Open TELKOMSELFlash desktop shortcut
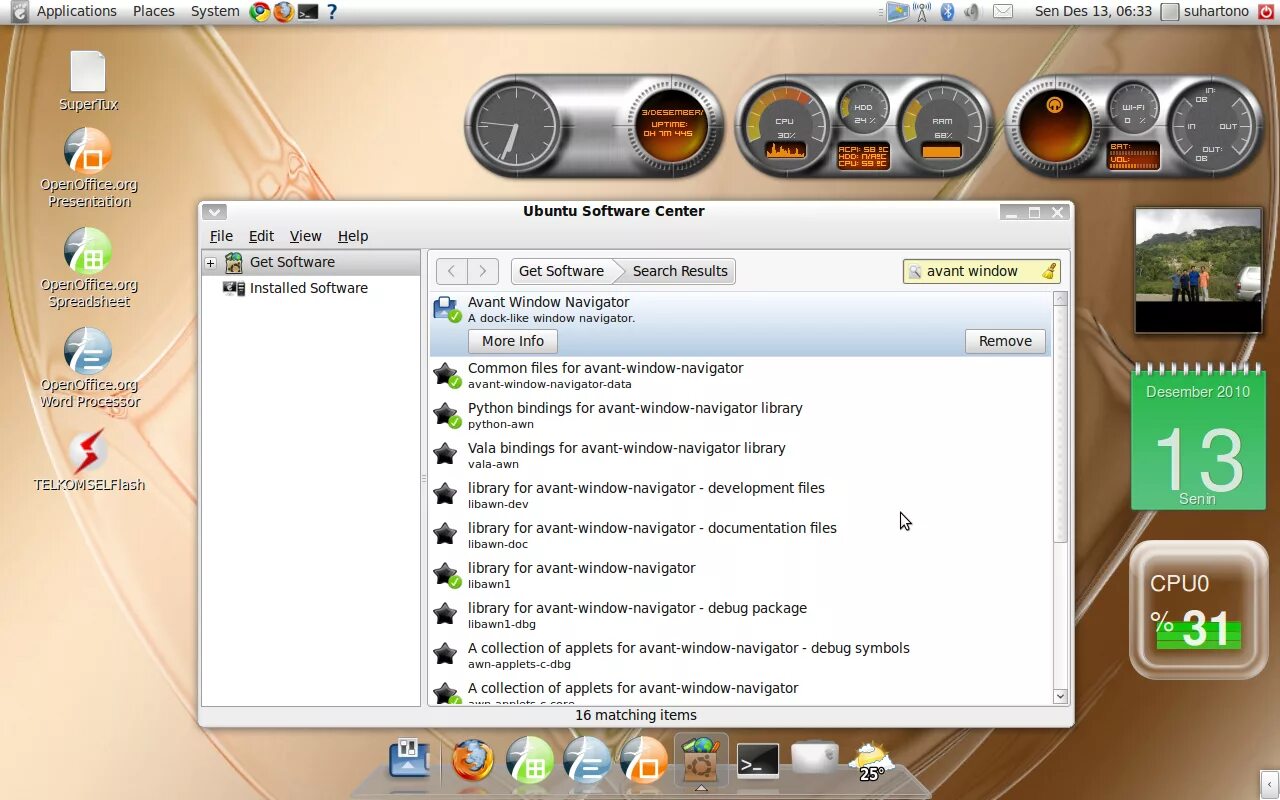1280x800 pixels. 88,452
